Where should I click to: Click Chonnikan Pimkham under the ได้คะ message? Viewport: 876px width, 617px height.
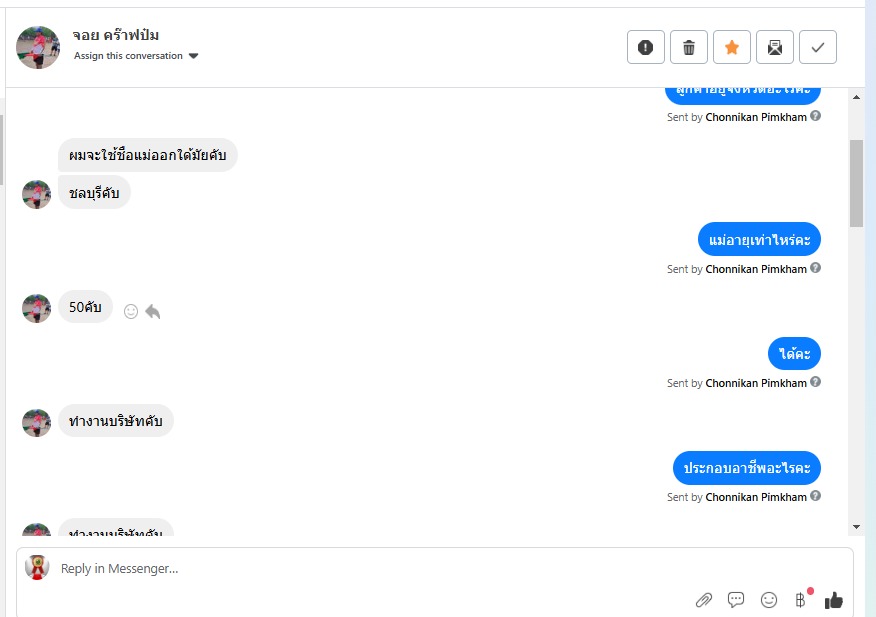[756, 383]
